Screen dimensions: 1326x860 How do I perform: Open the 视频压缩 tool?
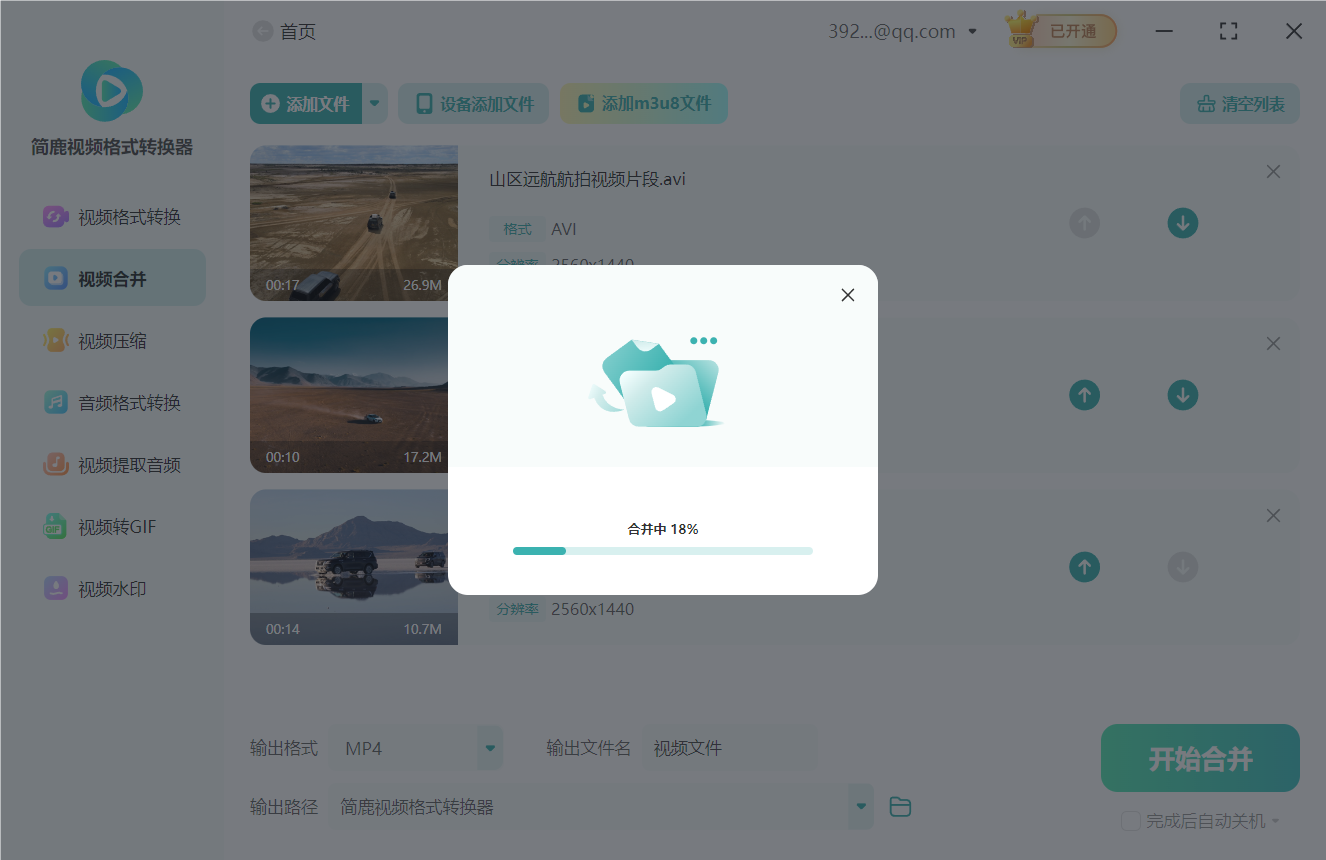point(110,340)
